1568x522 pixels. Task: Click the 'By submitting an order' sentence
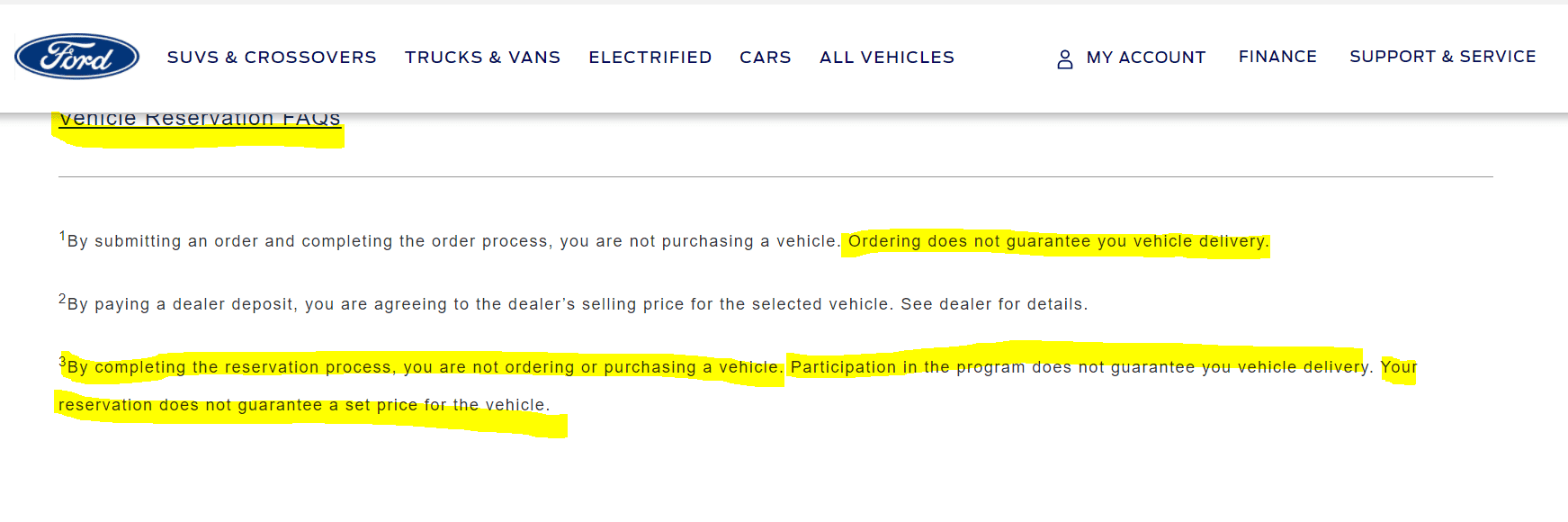453,241
